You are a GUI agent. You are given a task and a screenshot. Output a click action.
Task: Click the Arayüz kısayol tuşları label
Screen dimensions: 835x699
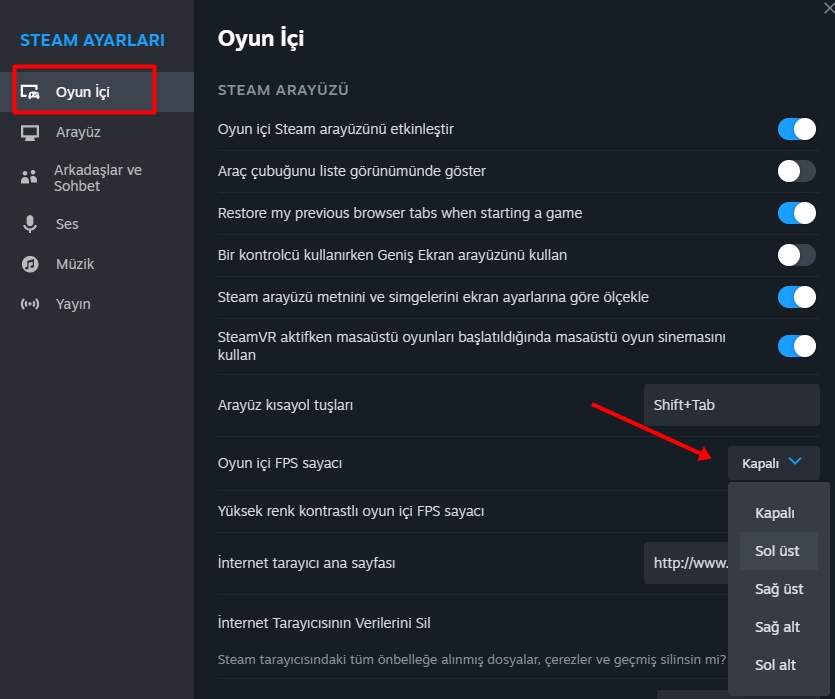click(x=285, y=405)
